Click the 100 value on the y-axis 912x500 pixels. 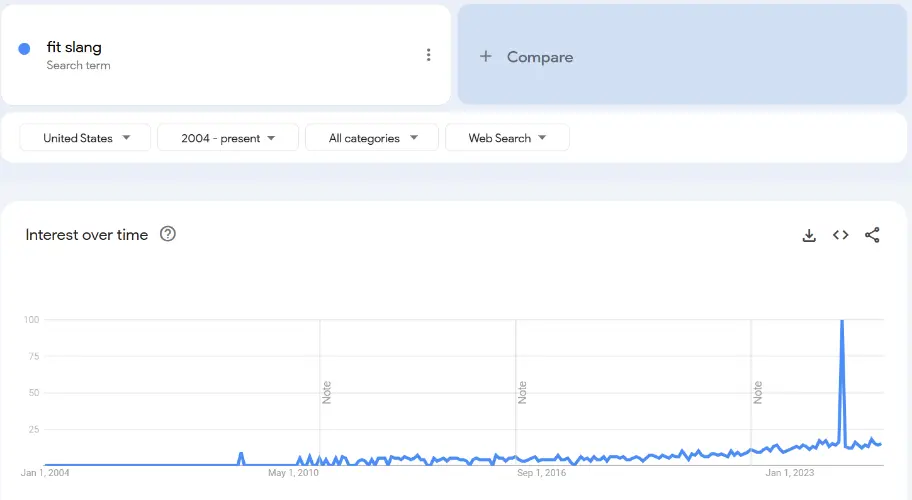31,320
